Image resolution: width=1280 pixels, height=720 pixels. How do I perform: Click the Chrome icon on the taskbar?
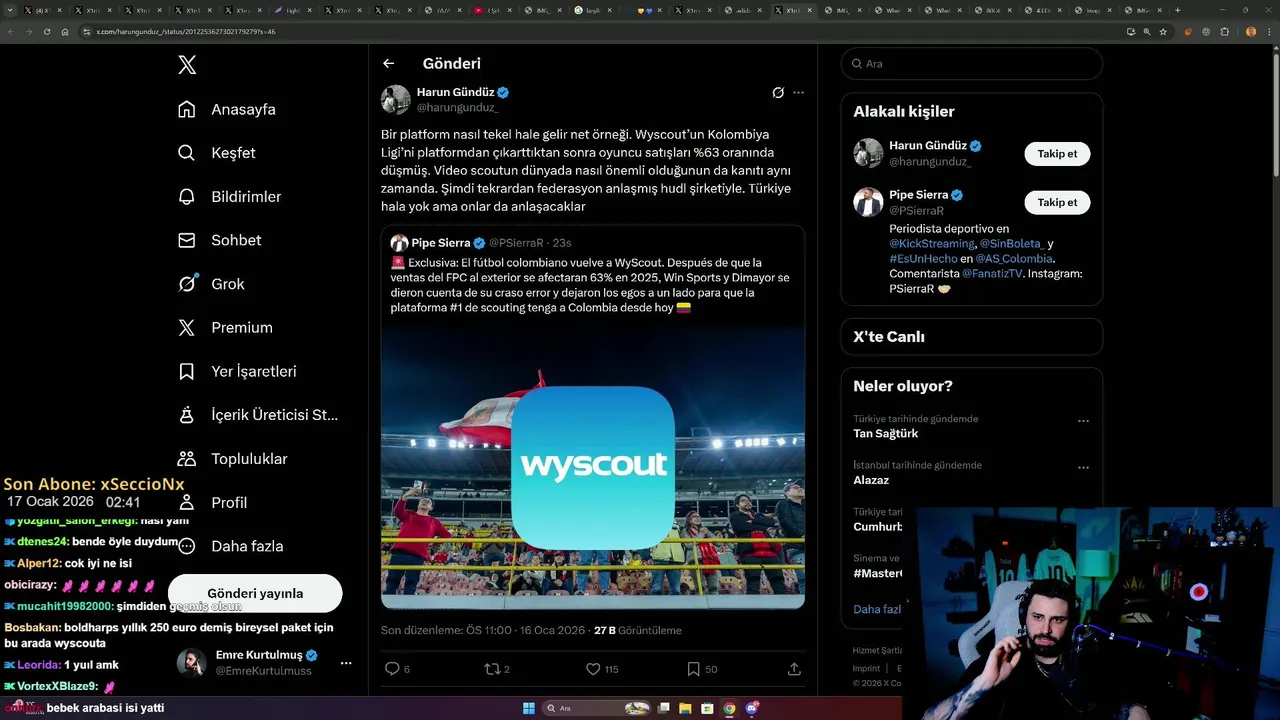(730, 708)
